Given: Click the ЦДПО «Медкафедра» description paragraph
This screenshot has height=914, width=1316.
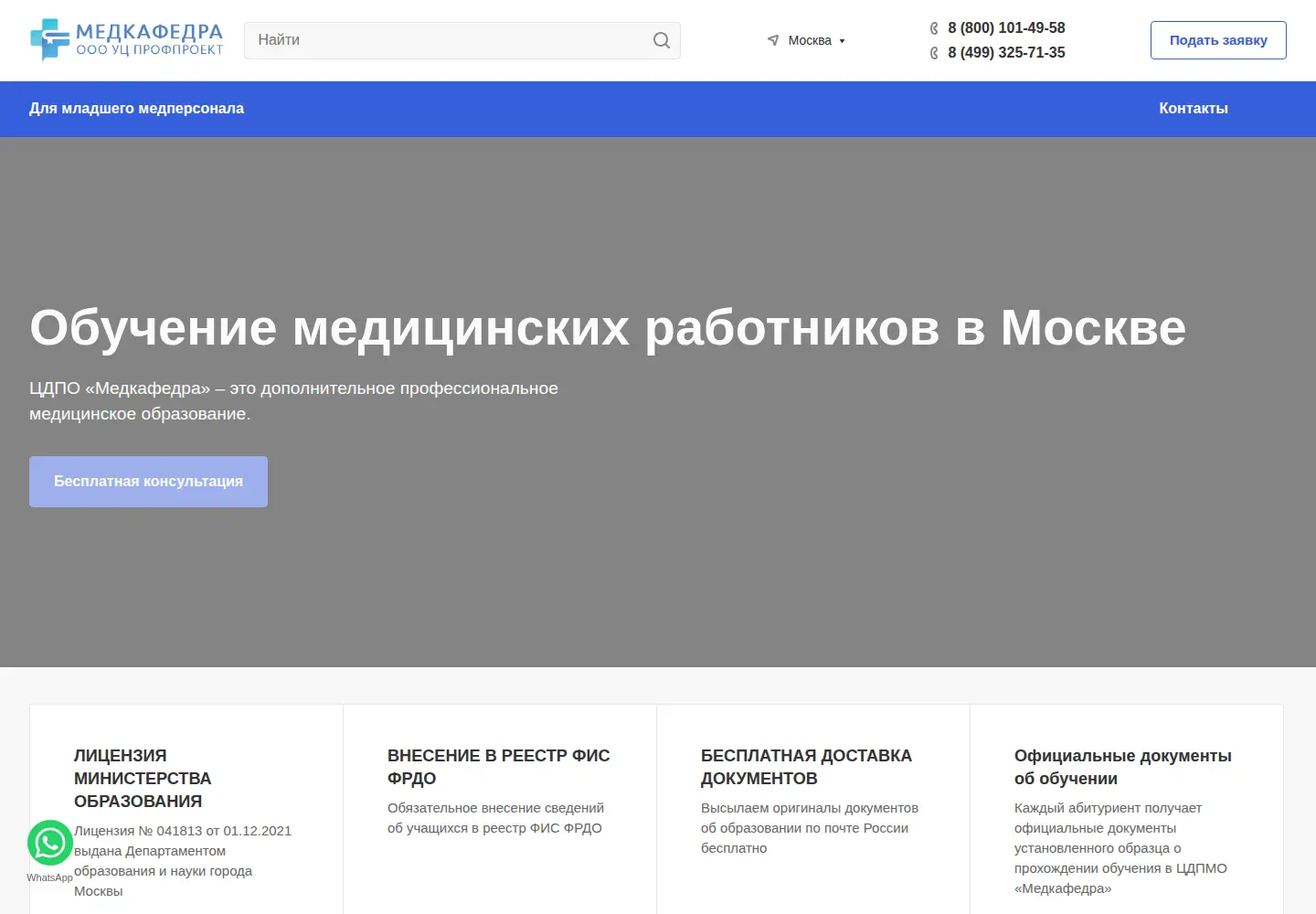Looking at the screenshot, I should click(x=293, y=401).
